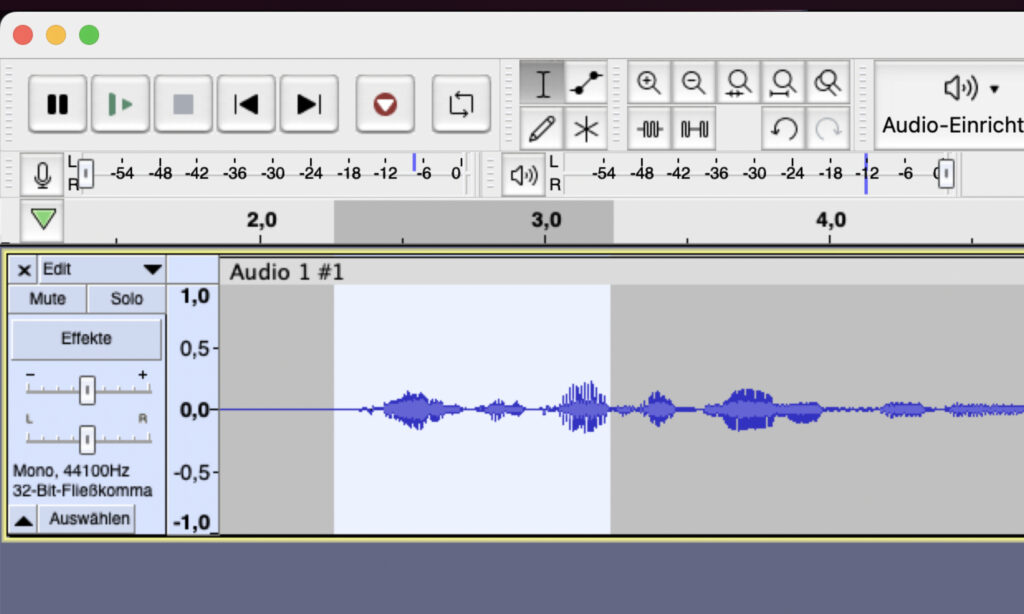1024x614 pixels.
Task: Open the track Edit dropdown menu
Action: coord(102,269)
